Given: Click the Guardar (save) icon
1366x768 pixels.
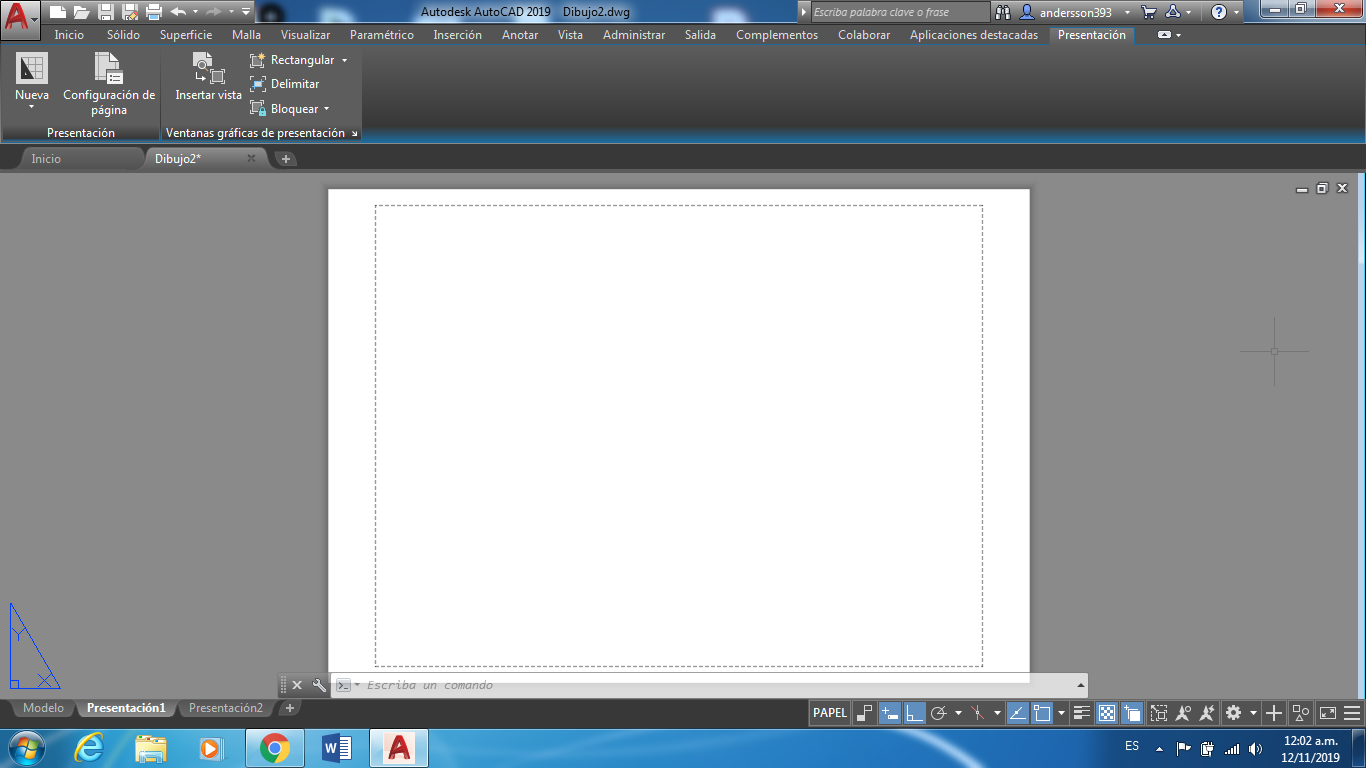Looking at the screenshot, I should tap(106, 12).
